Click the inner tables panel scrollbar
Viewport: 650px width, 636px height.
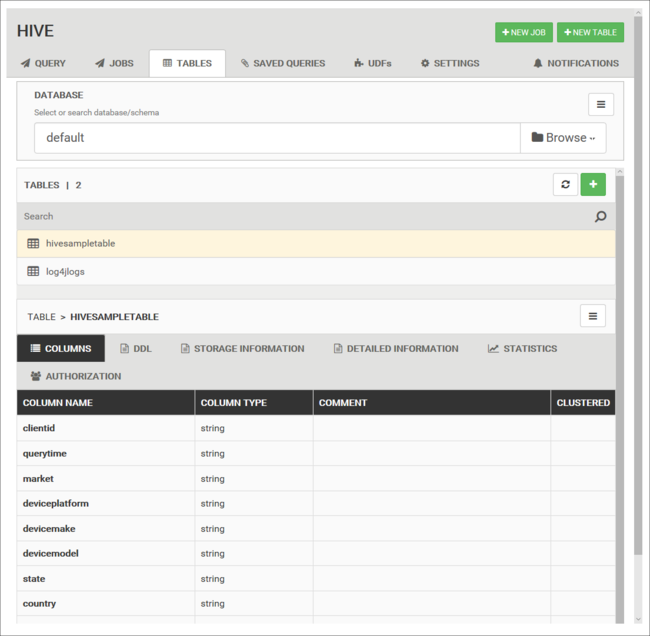(x=620, y=400)
